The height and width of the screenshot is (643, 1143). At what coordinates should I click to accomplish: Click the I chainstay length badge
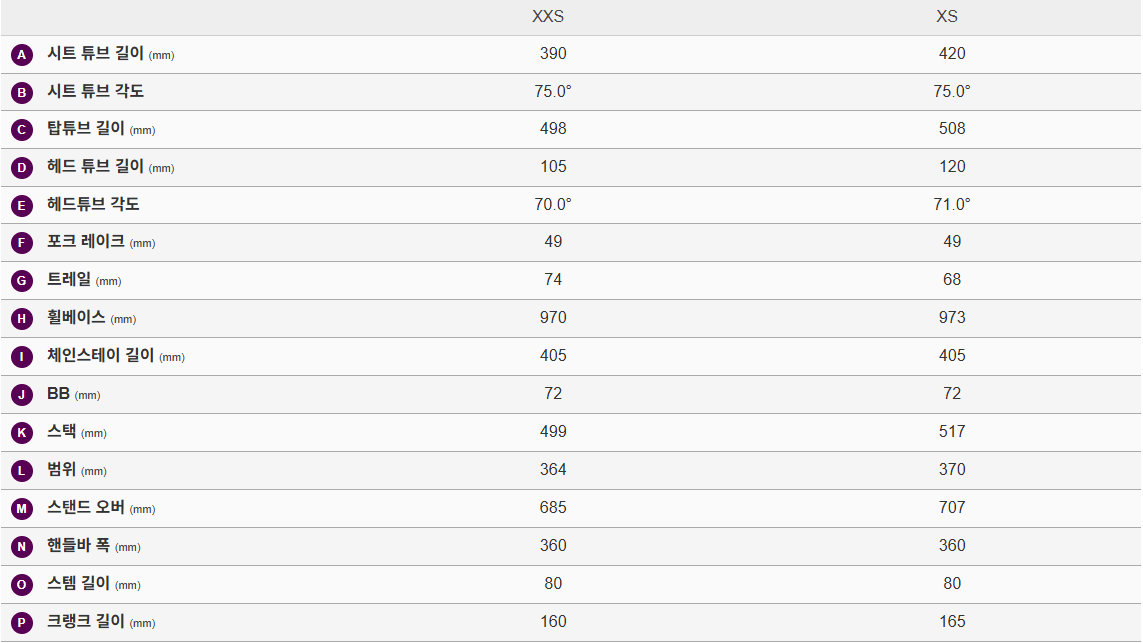pos(22,357)
